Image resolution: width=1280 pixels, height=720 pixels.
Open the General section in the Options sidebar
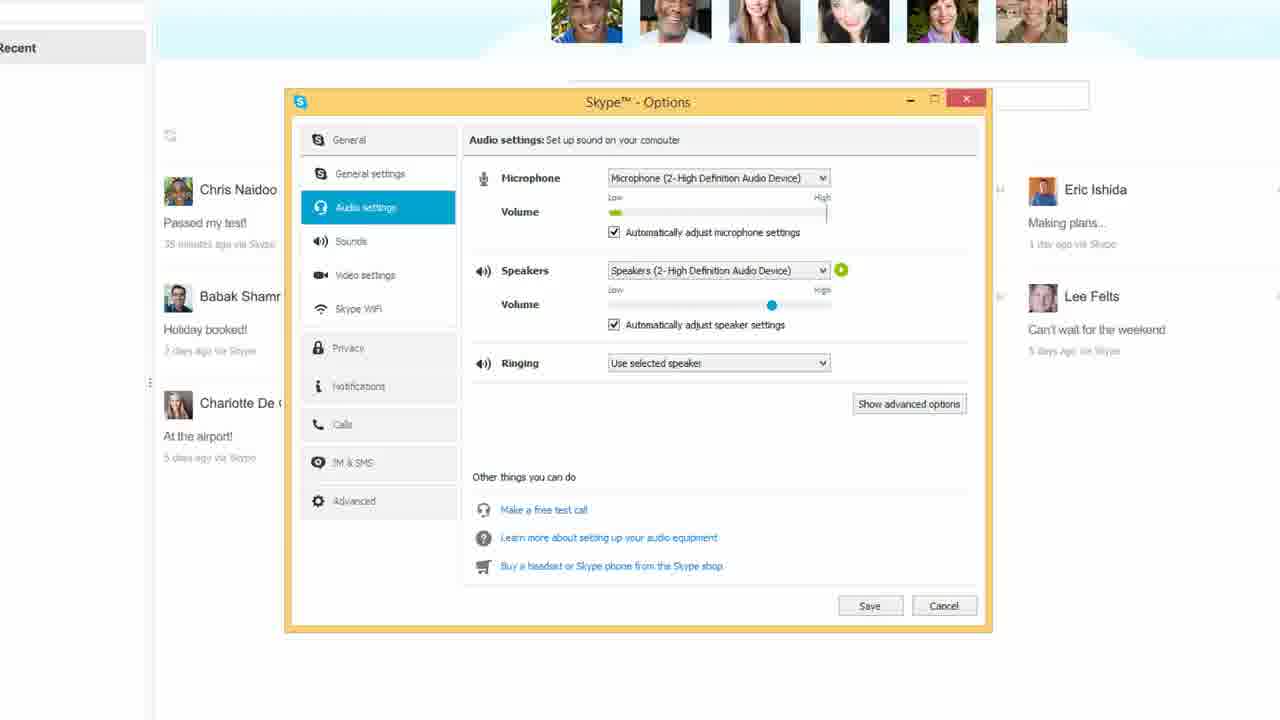tap(379, 140)
